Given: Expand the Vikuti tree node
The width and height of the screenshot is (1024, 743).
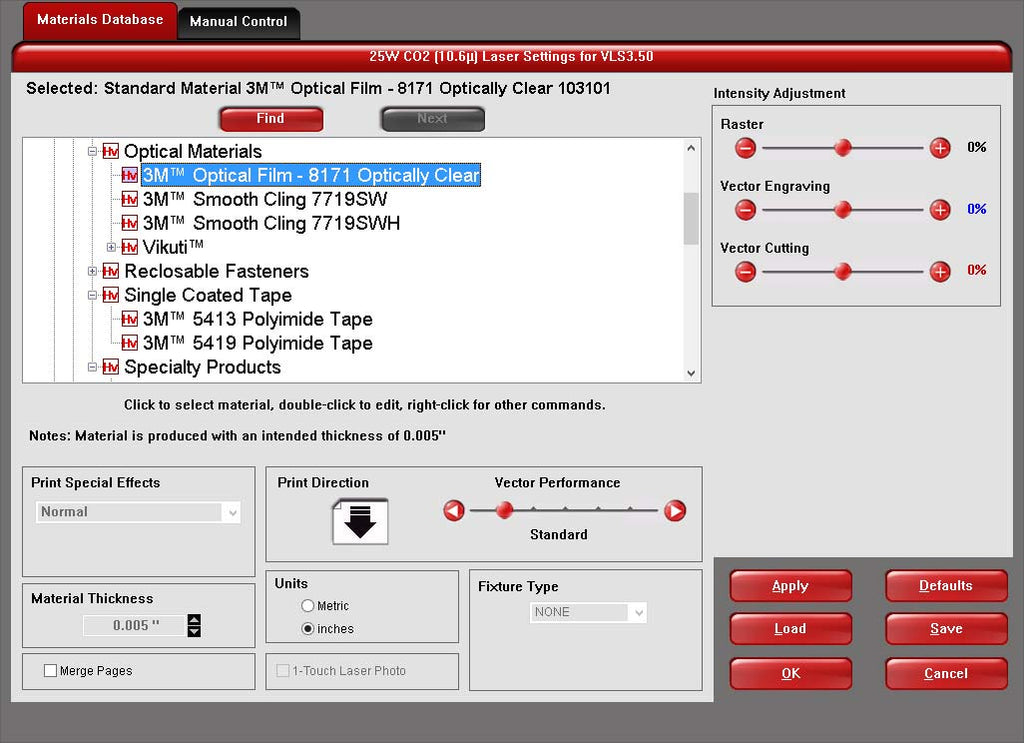Looking at the screenshot, I should click(x=112, y=247).
